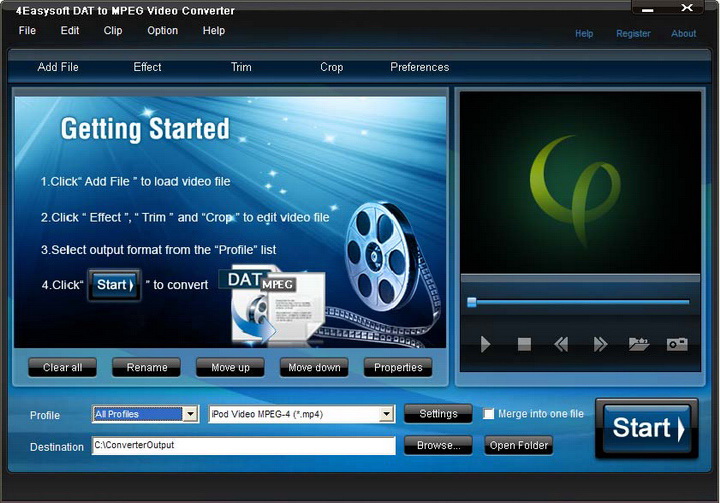The image size is (720, 503).
Task: Take a snapshot with camera icon
Action: point(677,344)
